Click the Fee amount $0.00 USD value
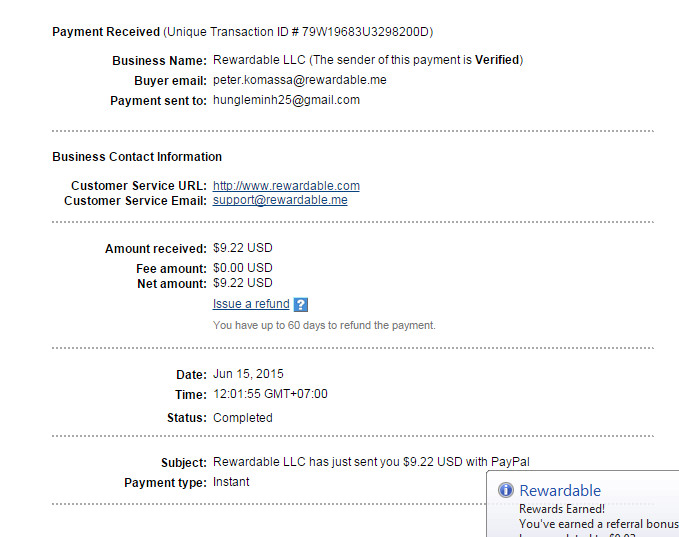The width and height of the screenshot is (679, 537). point(242,268)
